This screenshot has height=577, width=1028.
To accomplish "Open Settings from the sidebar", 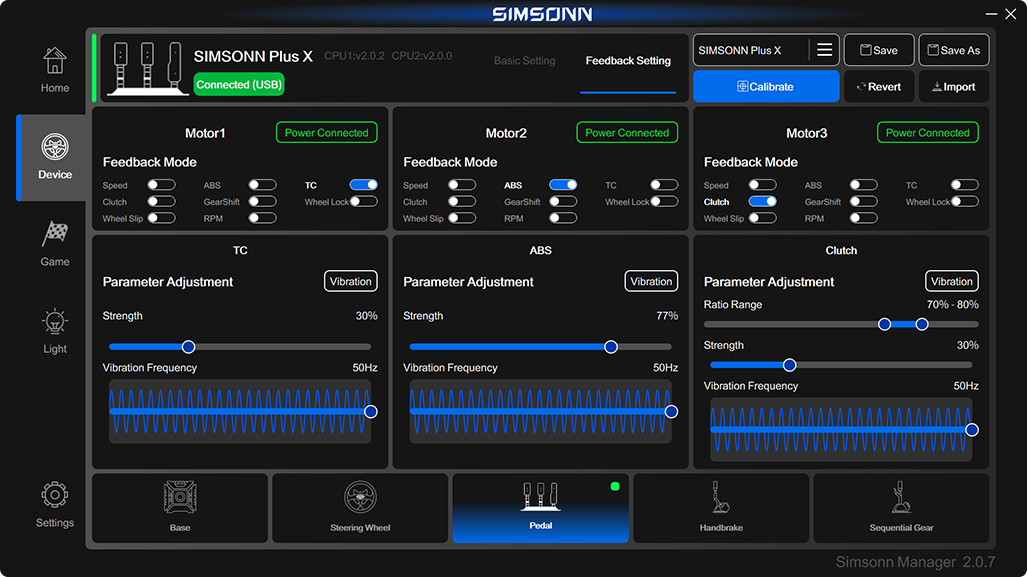I will pos(55,505).
